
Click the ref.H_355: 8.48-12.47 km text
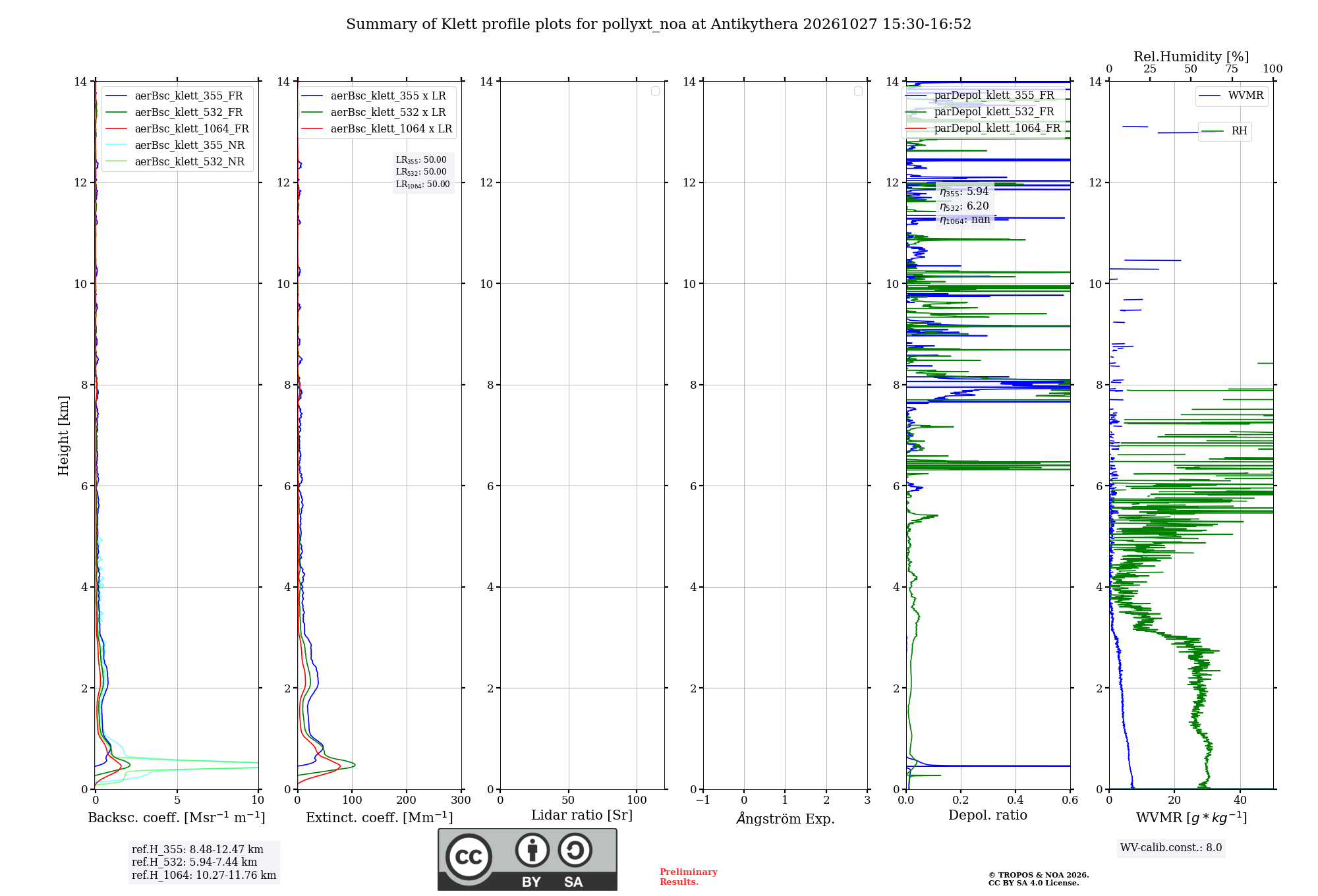[197, 850]
